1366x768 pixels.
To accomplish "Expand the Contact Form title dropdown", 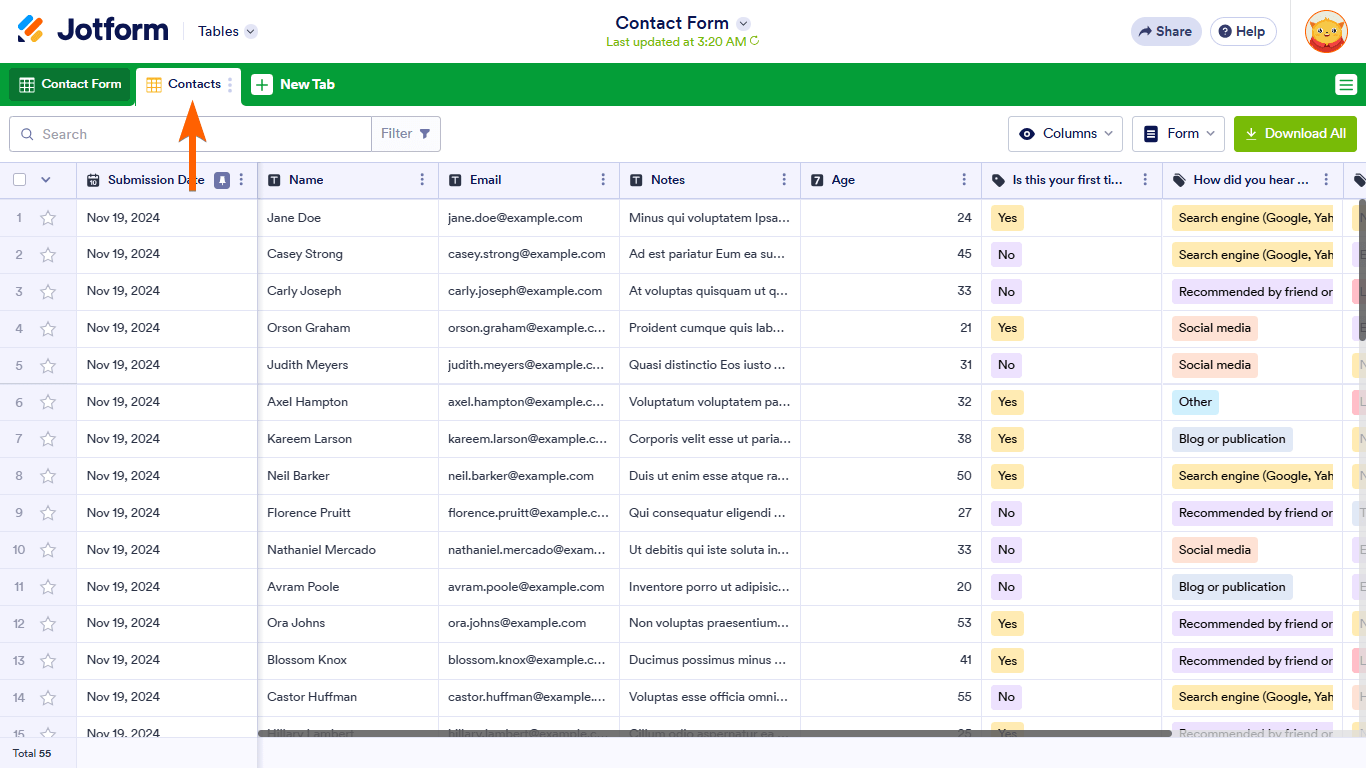I will point(743,23).
